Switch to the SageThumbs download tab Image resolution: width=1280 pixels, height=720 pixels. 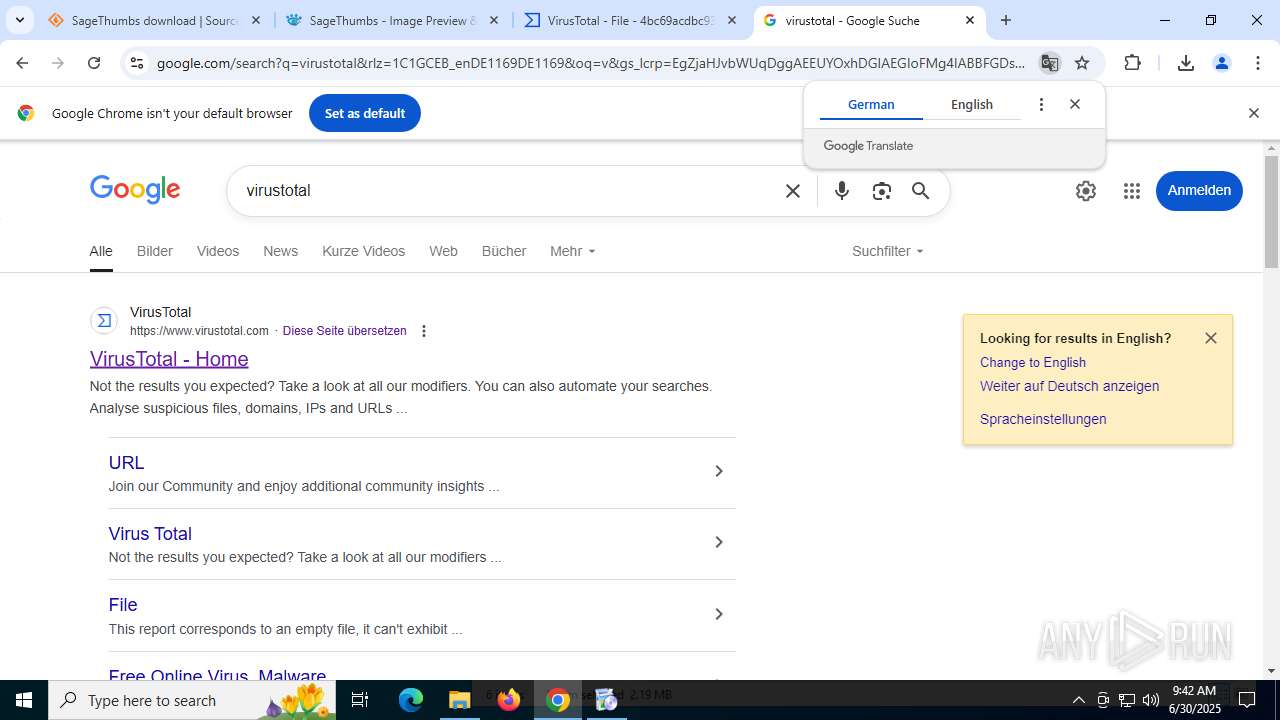155,20
